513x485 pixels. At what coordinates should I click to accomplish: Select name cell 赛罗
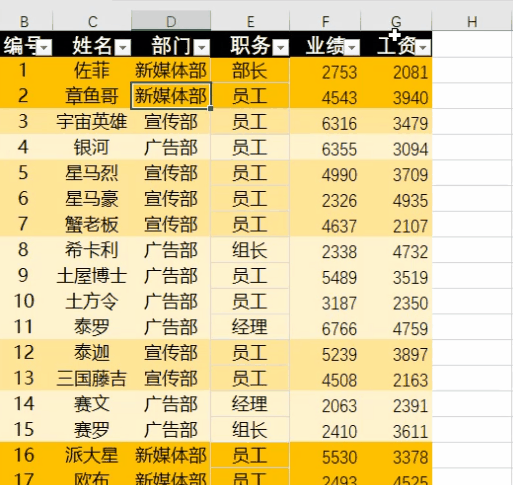pos(92,430)
